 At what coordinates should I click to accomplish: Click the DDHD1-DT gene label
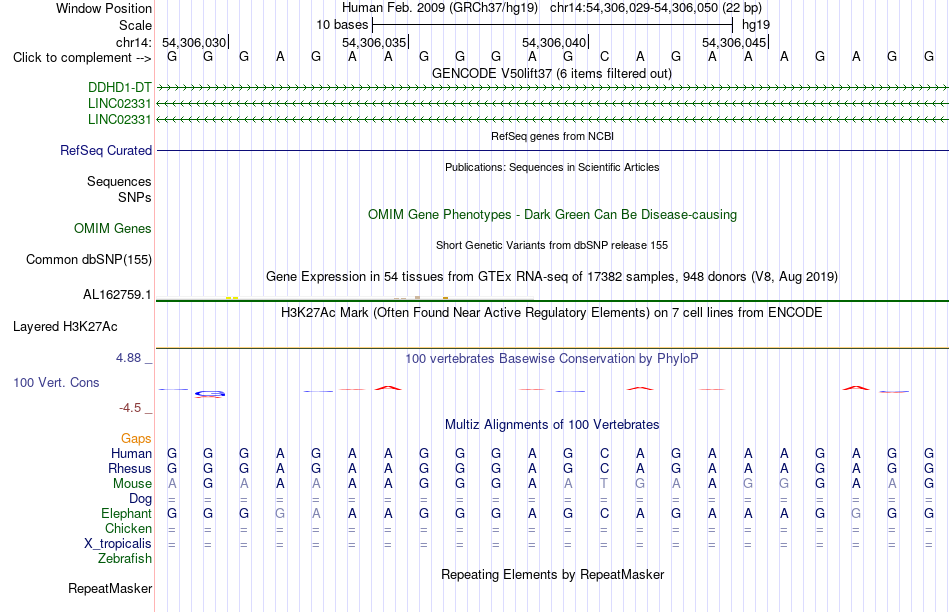119,87
